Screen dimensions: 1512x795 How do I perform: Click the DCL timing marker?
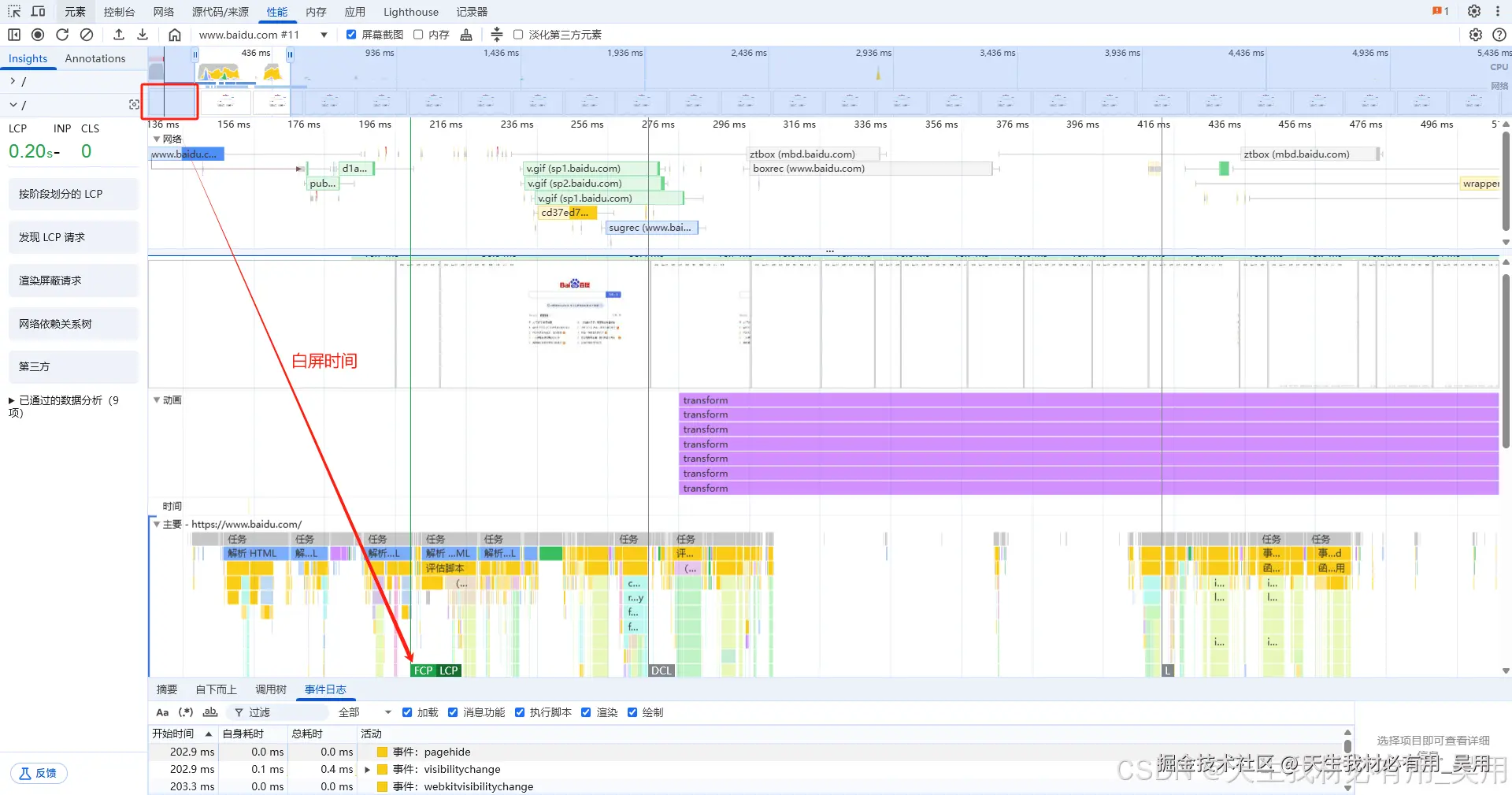[x=661, y=671]
